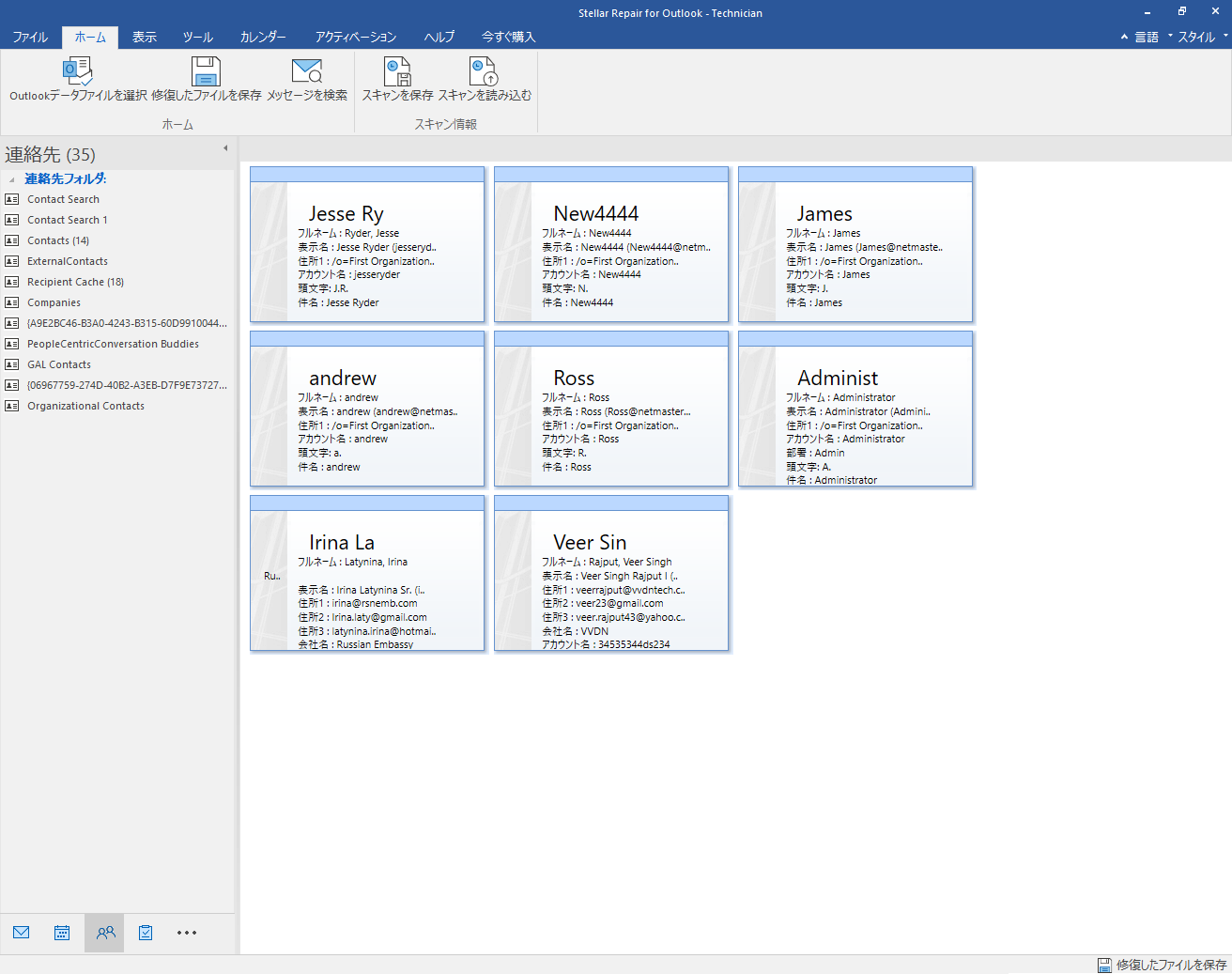Image resolution: width=1232 pixels, height=974 pixels.
Task: Select {A9E2BC46-B3A0-4243... folder
Action: pos(127,323)
